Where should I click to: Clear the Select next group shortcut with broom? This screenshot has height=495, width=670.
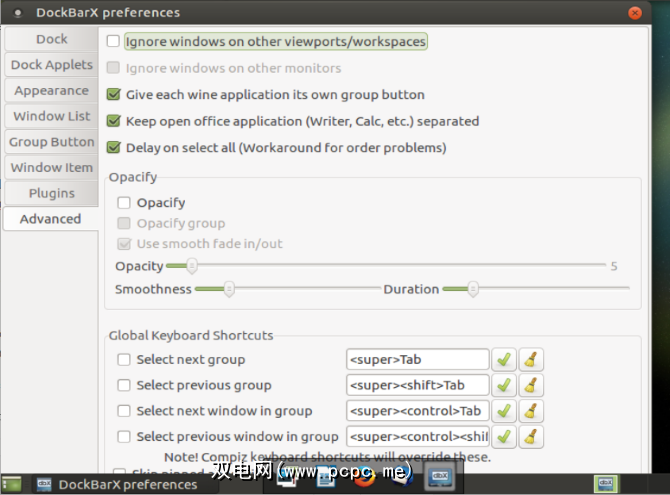[x=531, y=359]
